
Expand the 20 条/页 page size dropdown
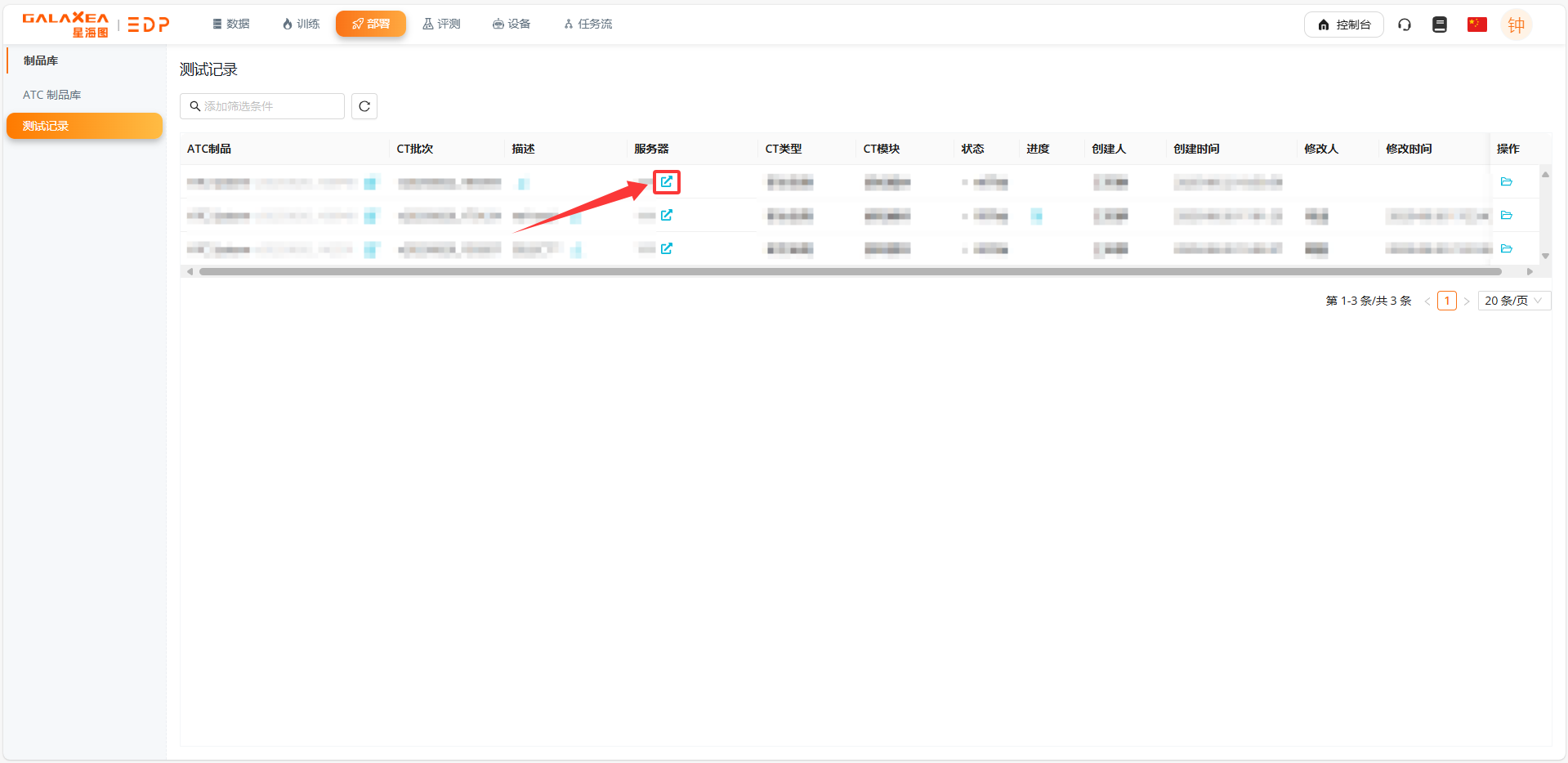point(1513,301)
